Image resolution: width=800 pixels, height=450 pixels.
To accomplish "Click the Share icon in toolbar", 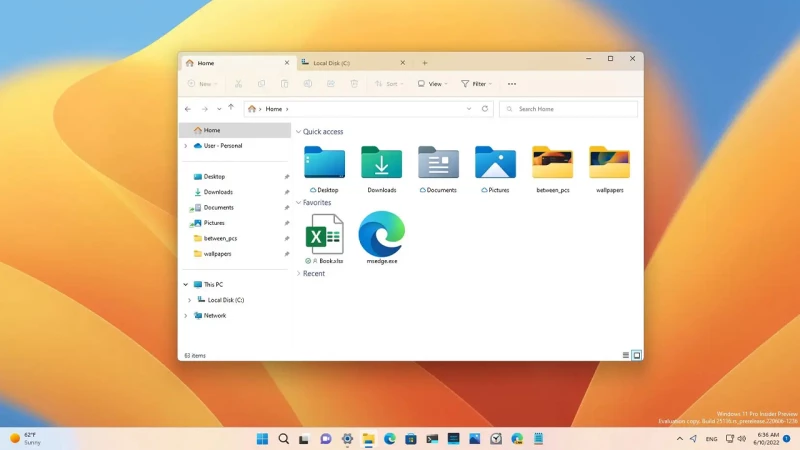I will tap(331, 84).
